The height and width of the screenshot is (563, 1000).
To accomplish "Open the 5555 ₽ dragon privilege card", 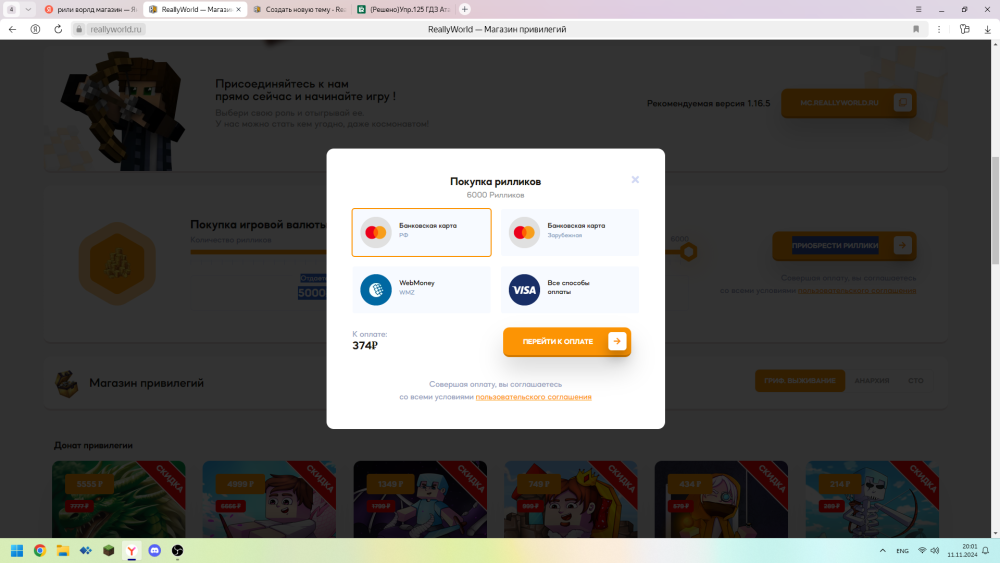I will tap(119, 499).
